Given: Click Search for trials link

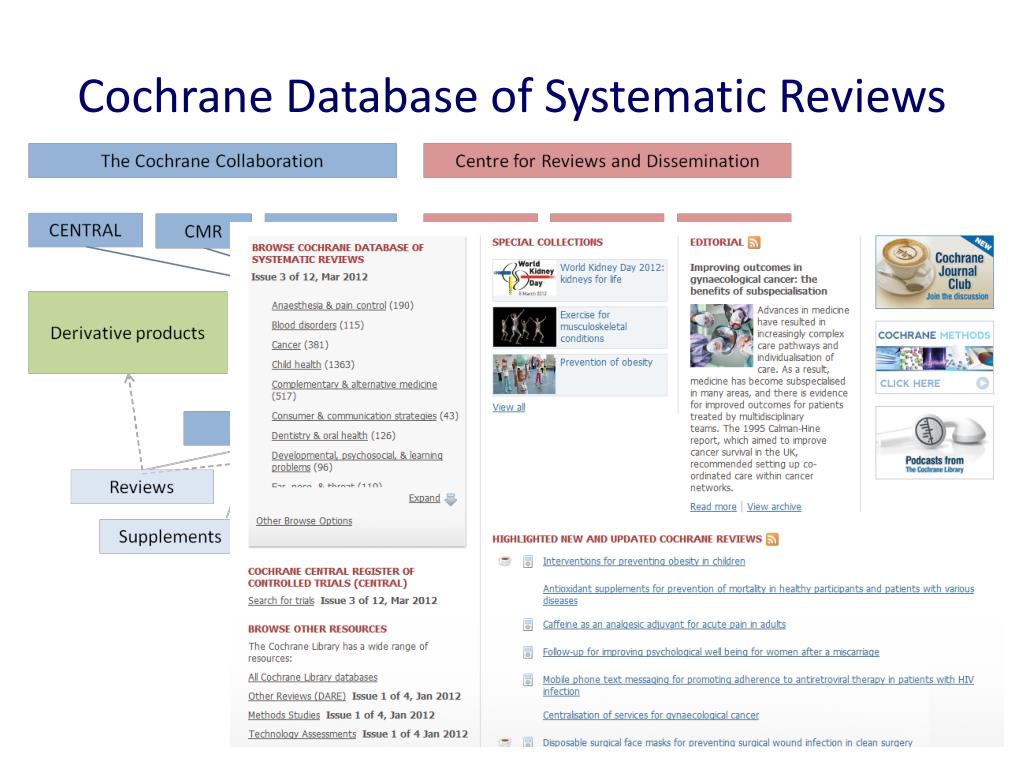Looking at the screenshot, I should coord(281,601).
